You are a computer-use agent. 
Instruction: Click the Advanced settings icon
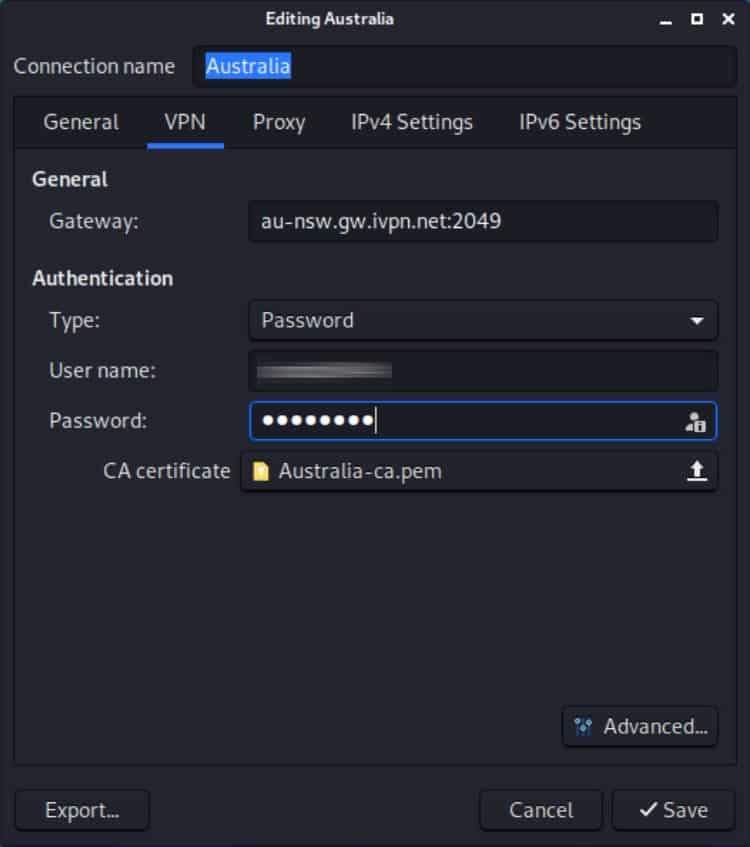point(583,727)
